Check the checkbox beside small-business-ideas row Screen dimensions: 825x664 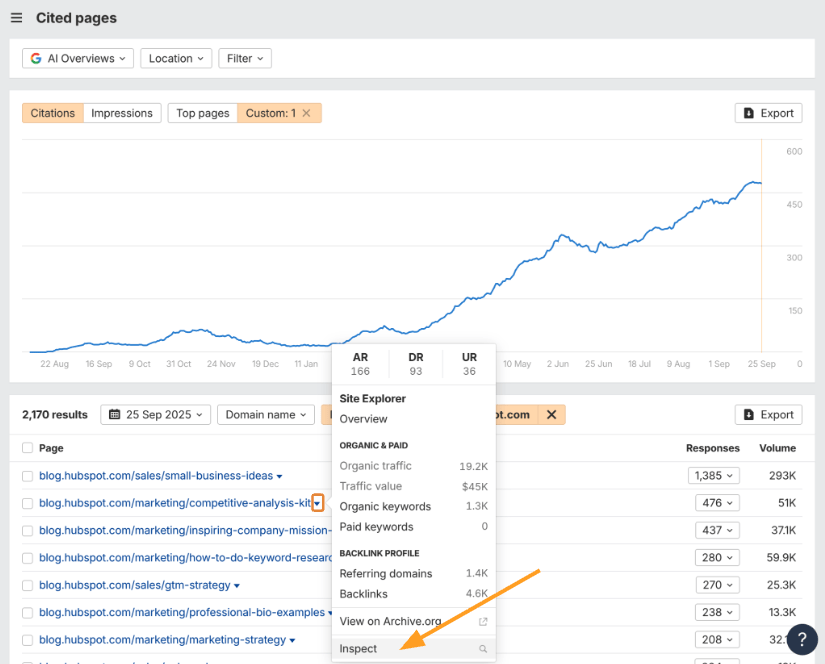pyautogui.click(x=26, y=476)
